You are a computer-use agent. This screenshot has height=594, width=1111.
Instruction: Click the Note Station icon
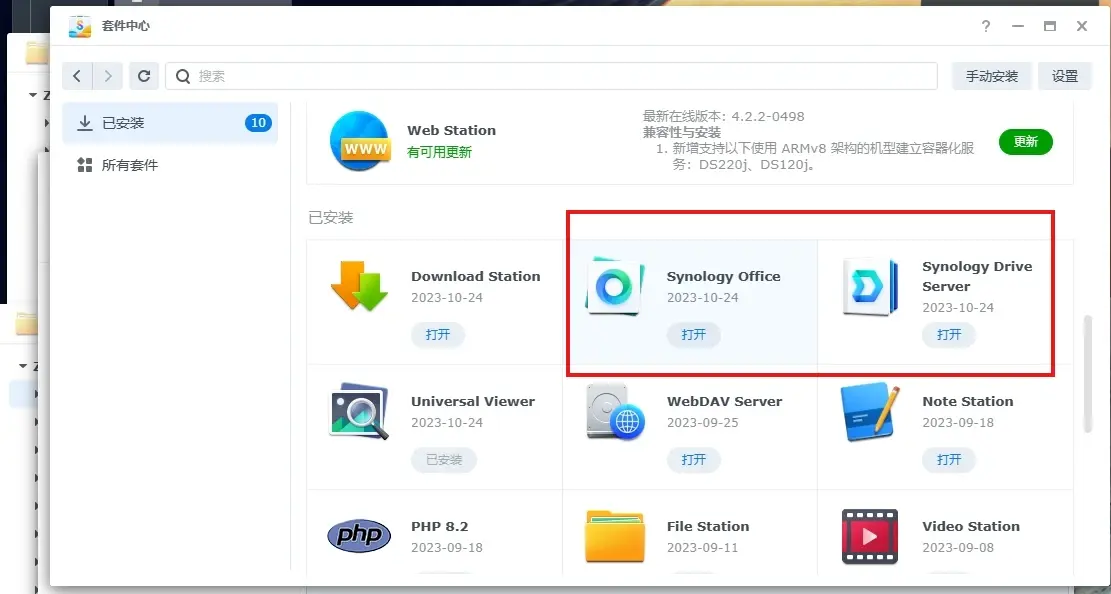(x=870, y=411)
